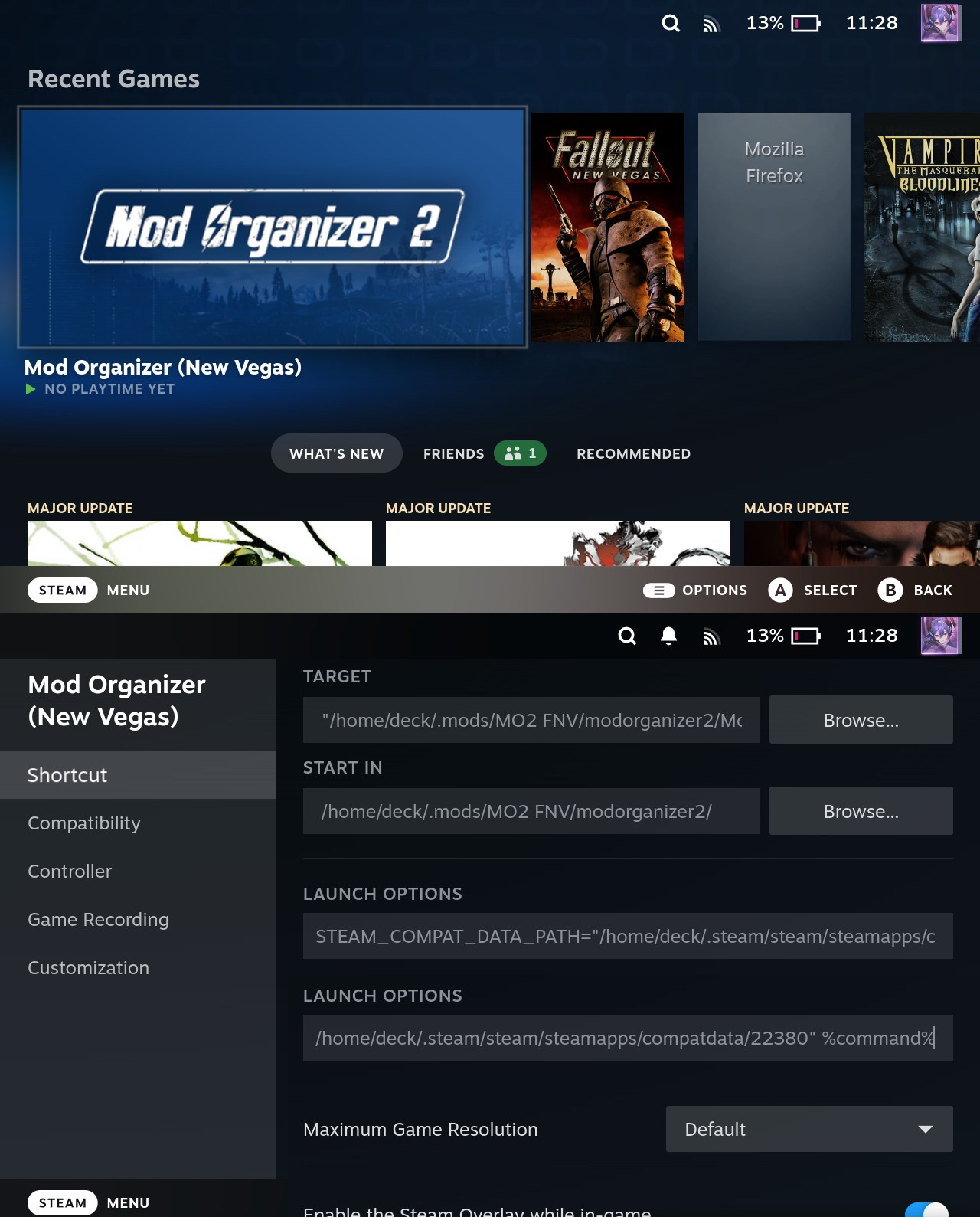Image resolution: width=980 pixels, height=1217 pixels.
Task: Open the profile avatar on properties screen
Action: 941,636
